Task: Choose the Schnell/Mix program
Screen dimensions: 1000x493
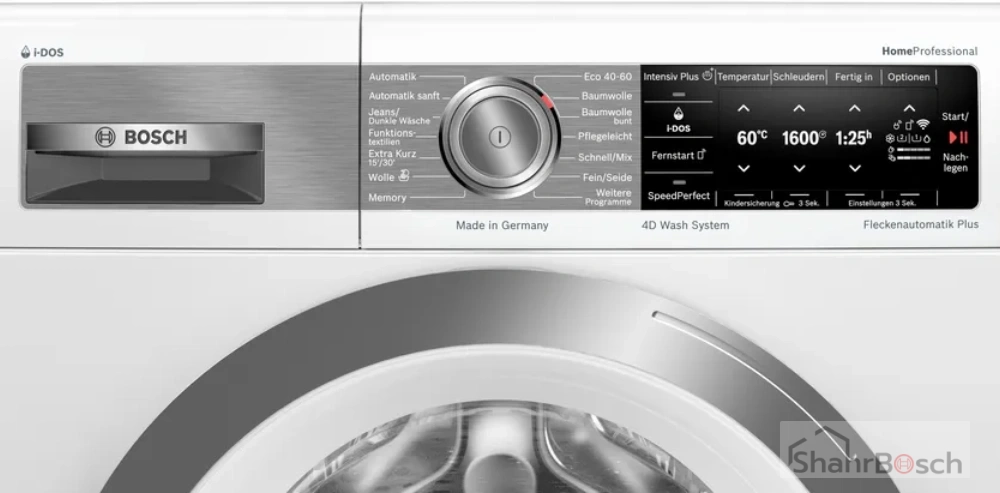Action: (605, 157)
